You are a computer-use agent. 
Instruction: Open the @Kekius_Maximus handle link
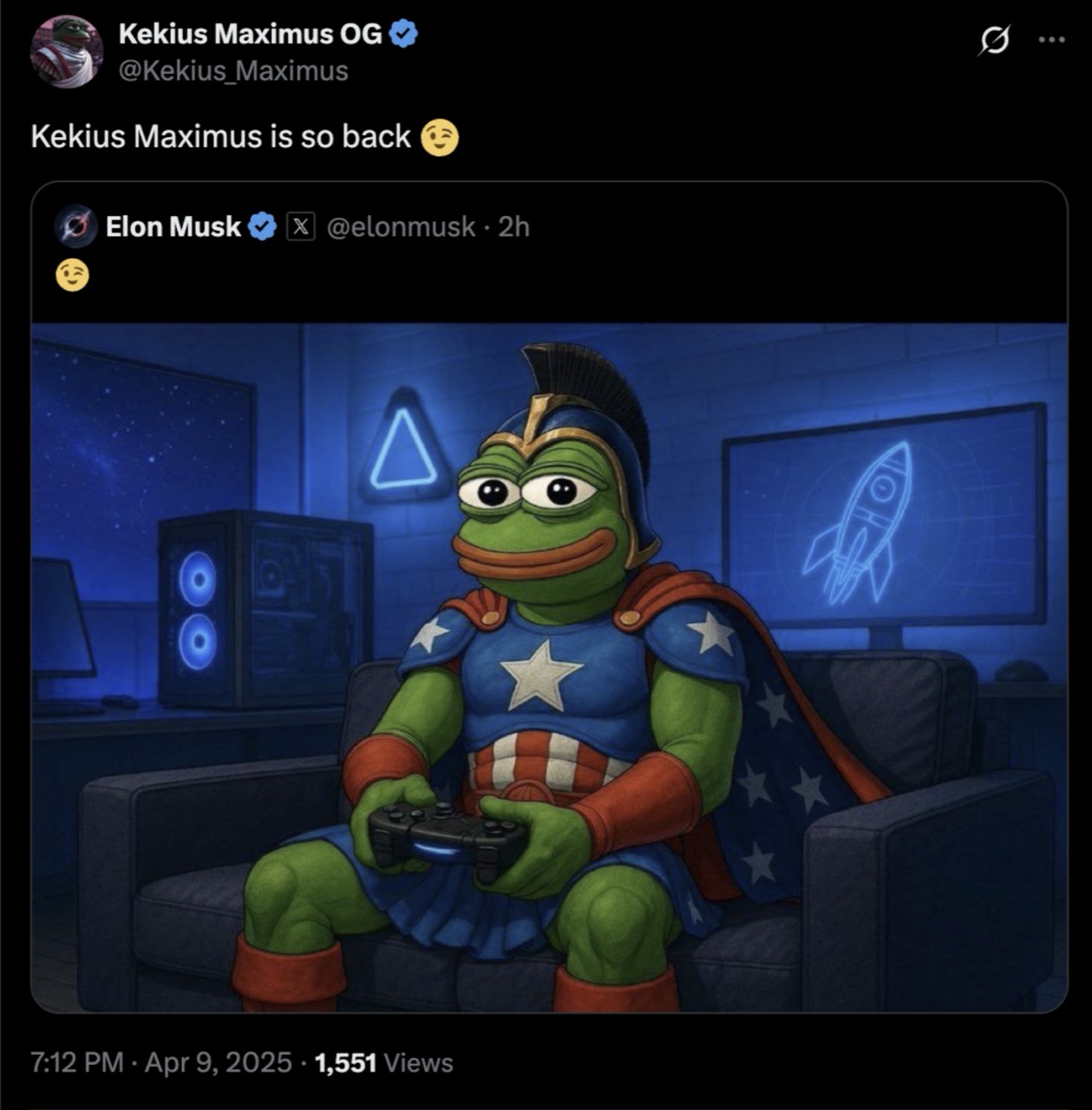click(233, 70)
